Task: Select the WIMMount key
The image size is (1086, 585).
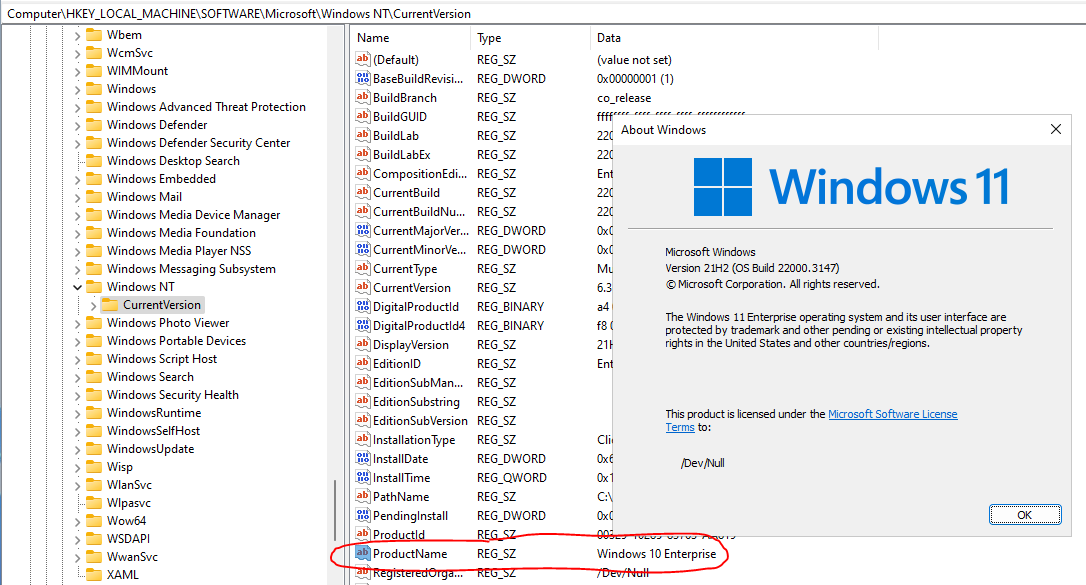Action: [137, 71]
